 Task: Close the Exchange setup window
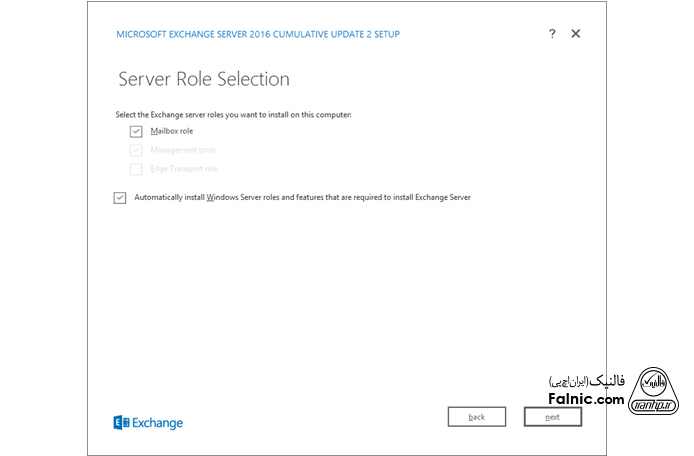pos(576,34)
